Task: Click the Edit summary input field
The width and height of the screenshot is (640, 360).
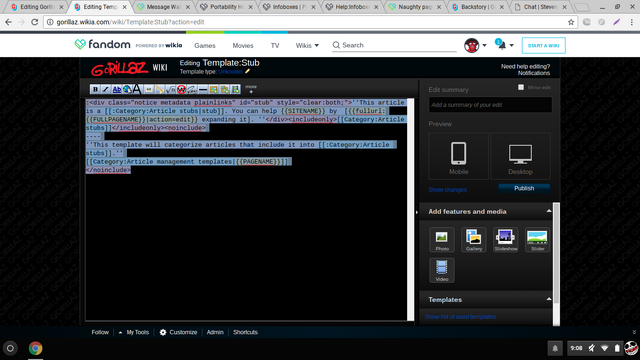Action: 490,105
